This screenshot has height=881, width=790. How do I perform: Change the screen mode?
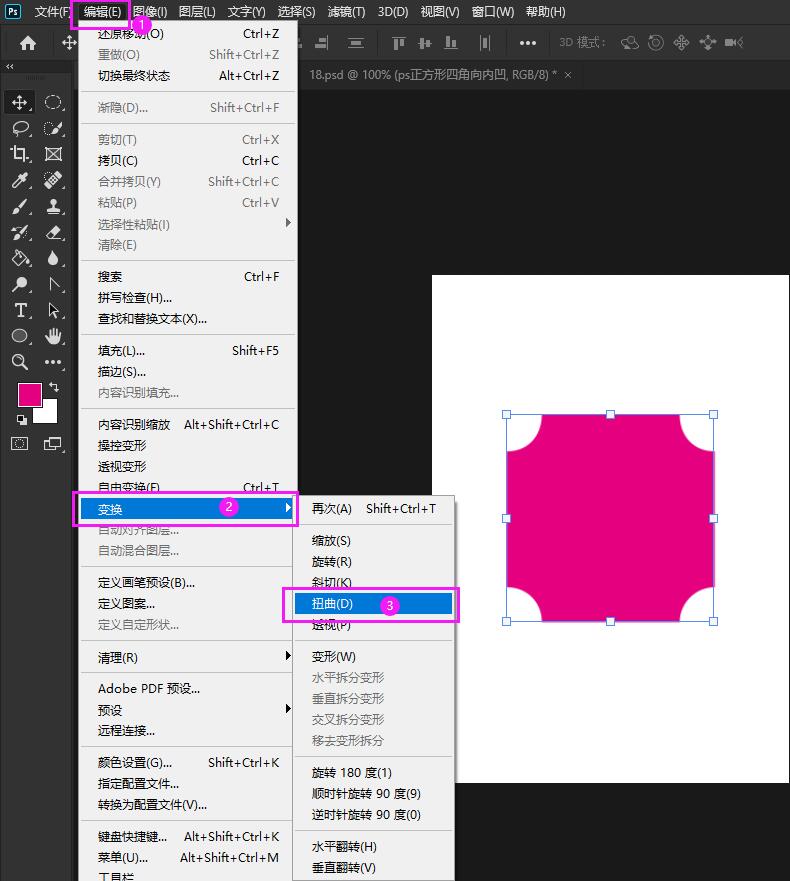coord(53,444)
